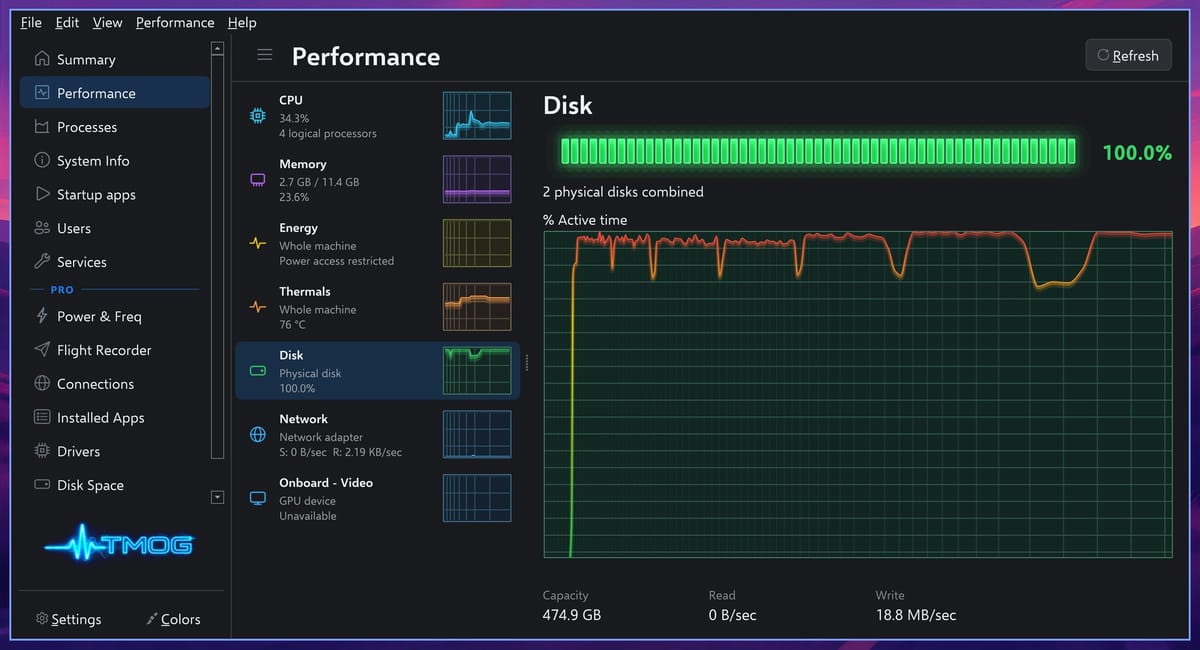Click the Flight Recorder paper plane icon
Viewport: 1200px width, 650px height.
tap(42, 350)
